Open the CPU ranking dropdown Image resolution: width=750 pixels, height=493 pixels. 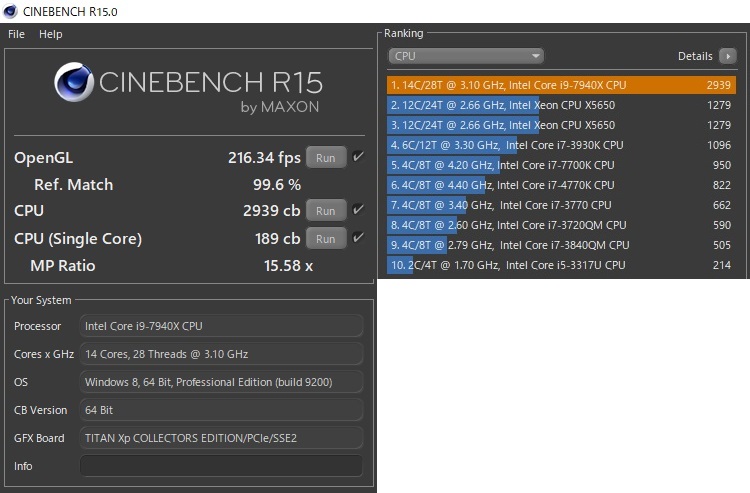tap(466, 56)
